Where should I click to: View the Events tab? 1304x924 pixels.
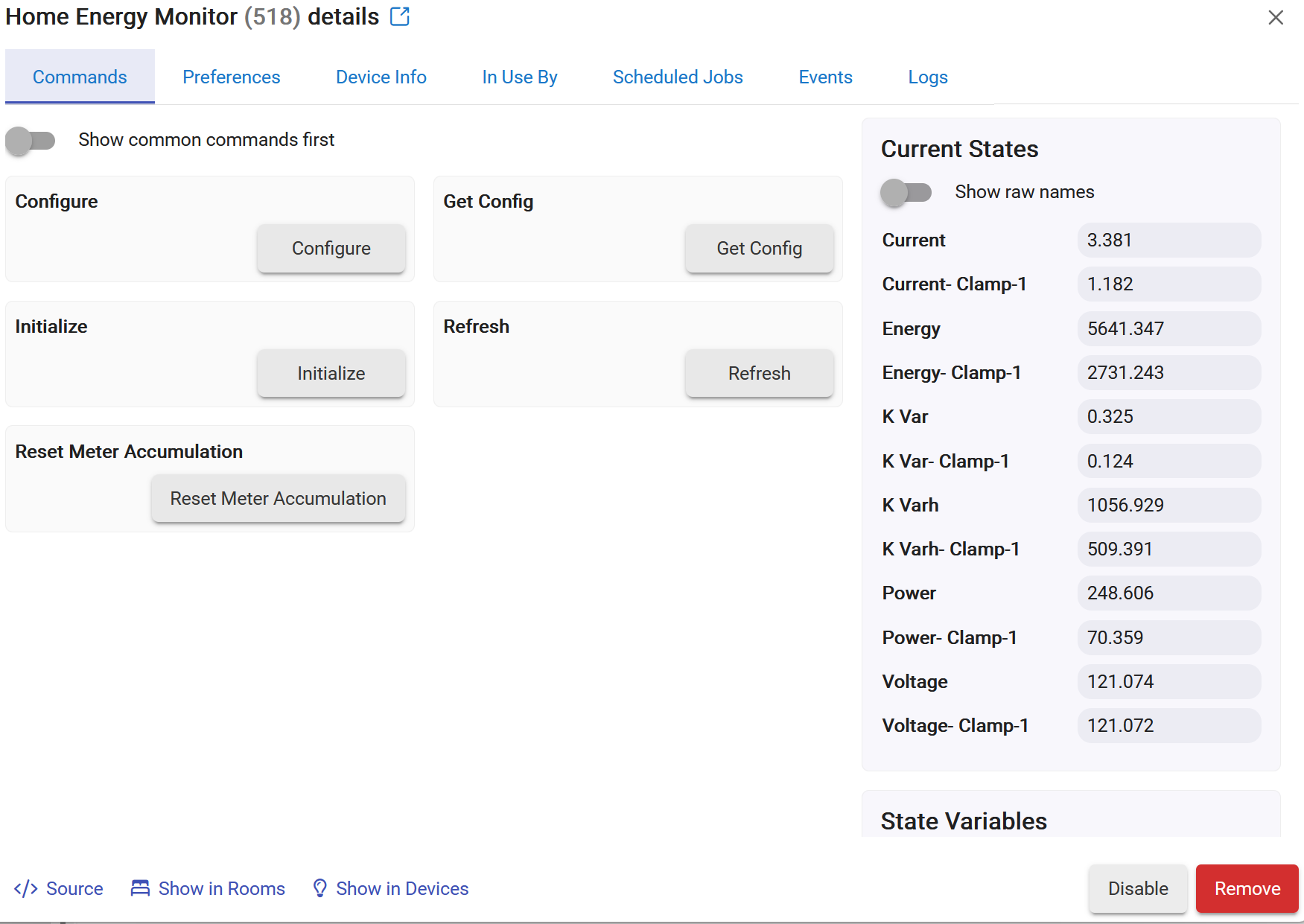[825, 77]
